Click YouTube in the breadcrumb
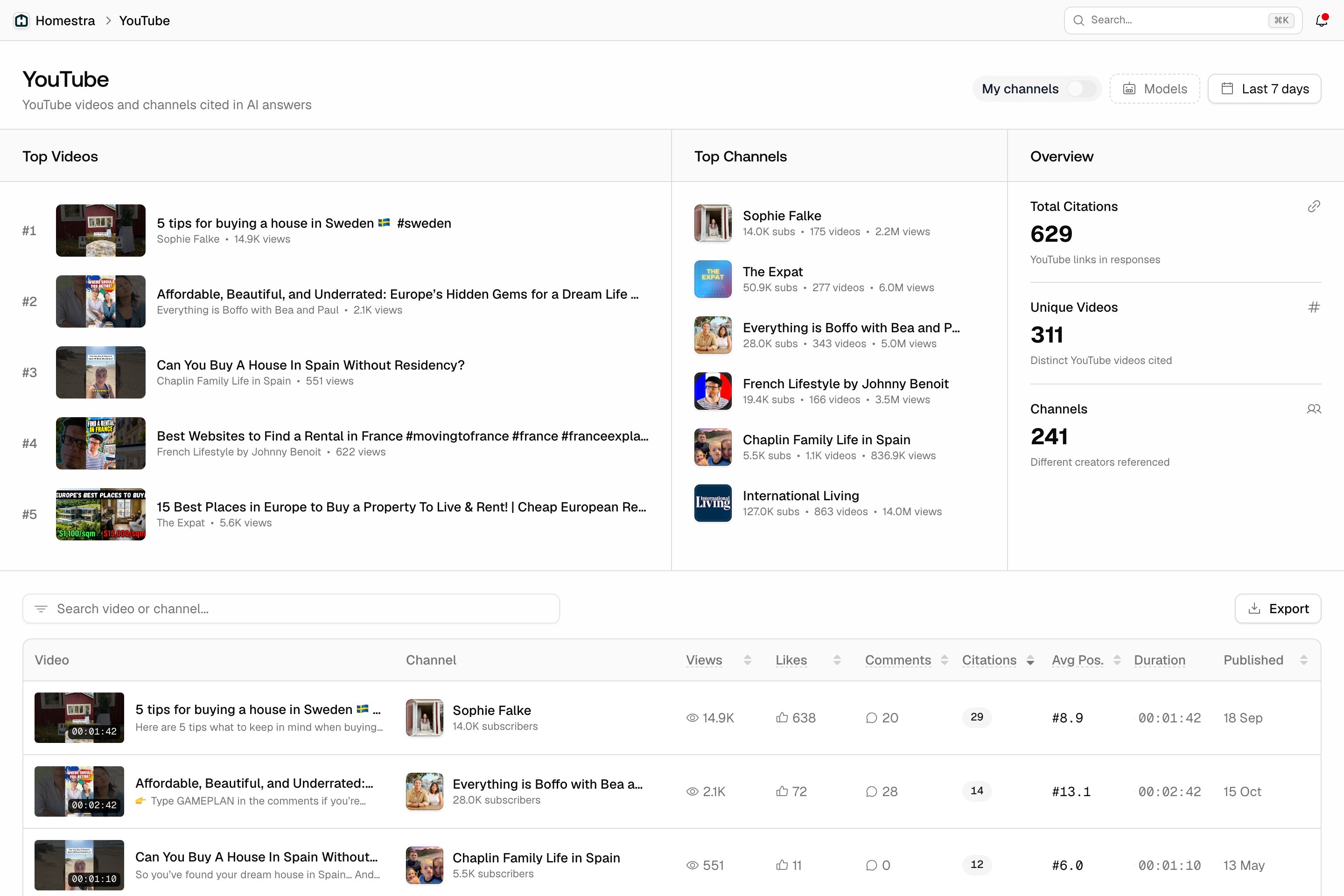Image resolution: width=1344 pixels, height=896 pixels. pyautogui.click(x=145, y=21)
